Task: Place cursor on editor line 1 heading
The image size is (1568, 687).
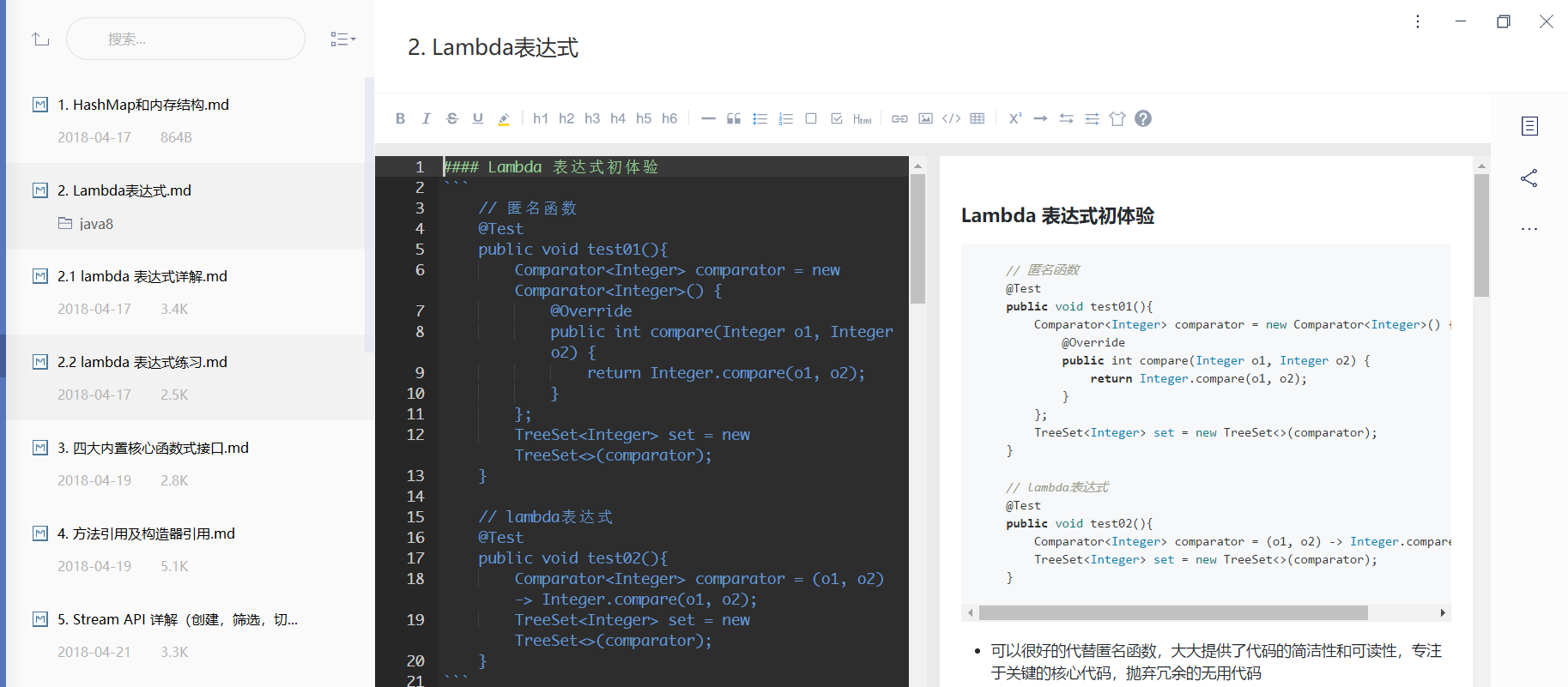Action: [x=551, y=166]
